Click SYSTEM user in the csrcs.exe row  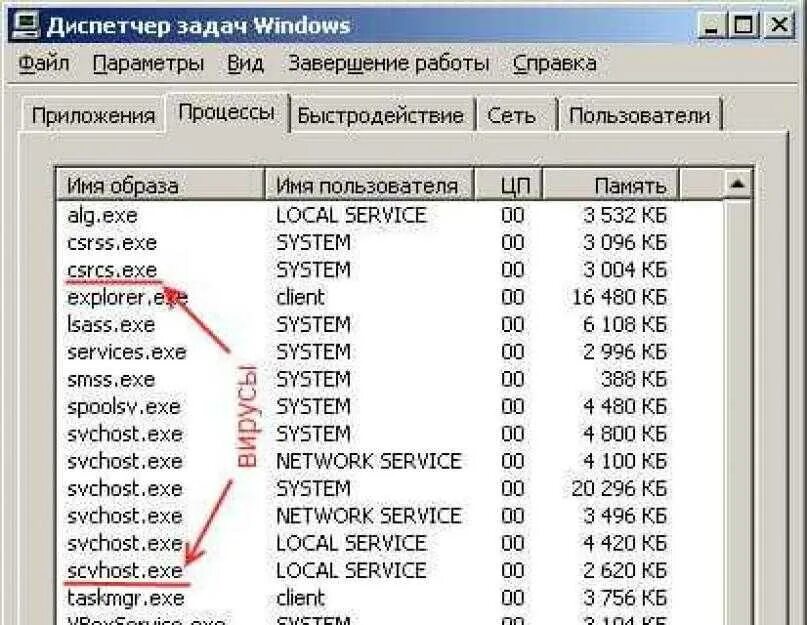coord(313,270)
